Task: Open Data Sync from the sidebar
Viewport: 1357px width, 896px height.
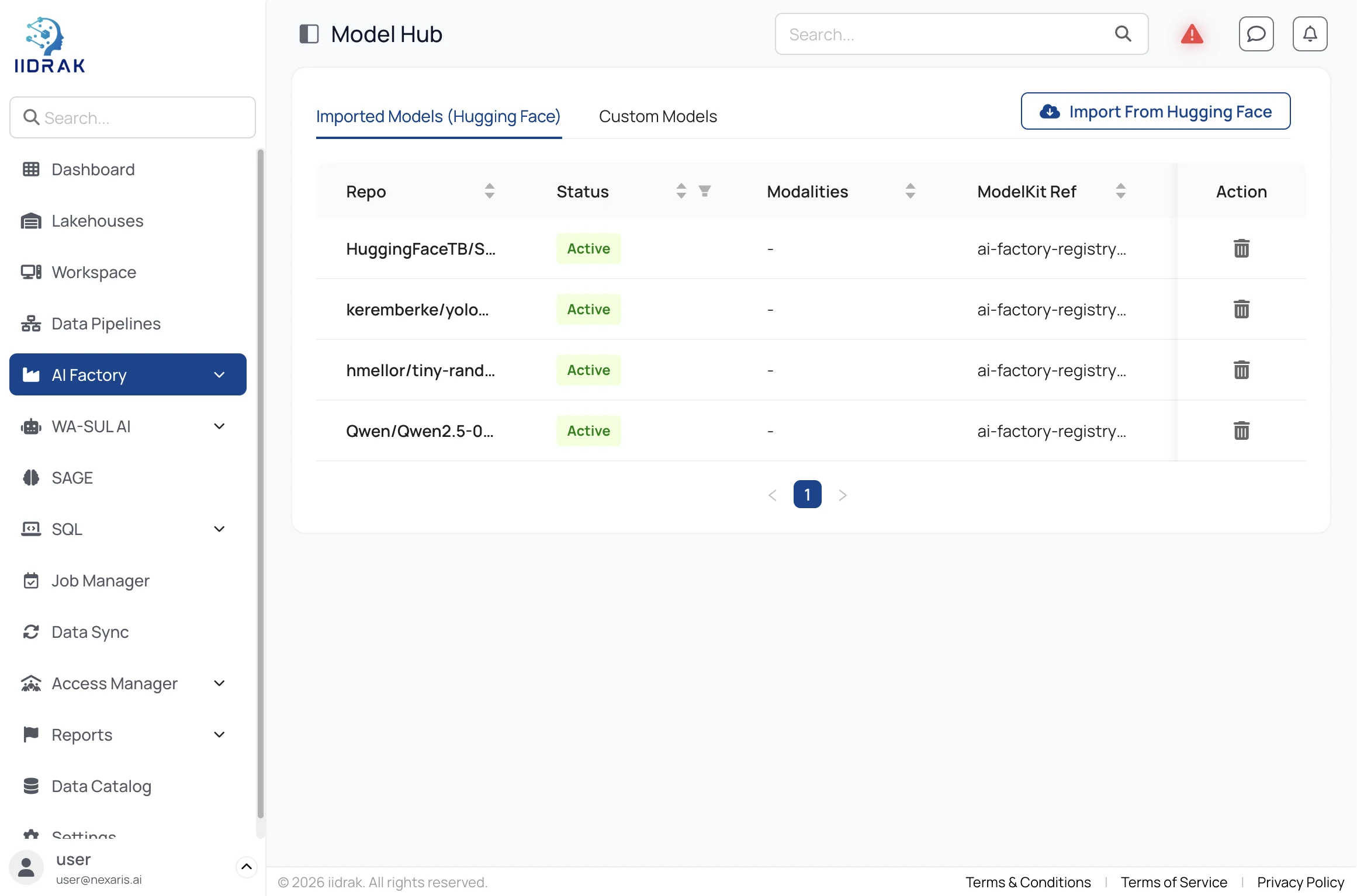Action: (128, 632)
